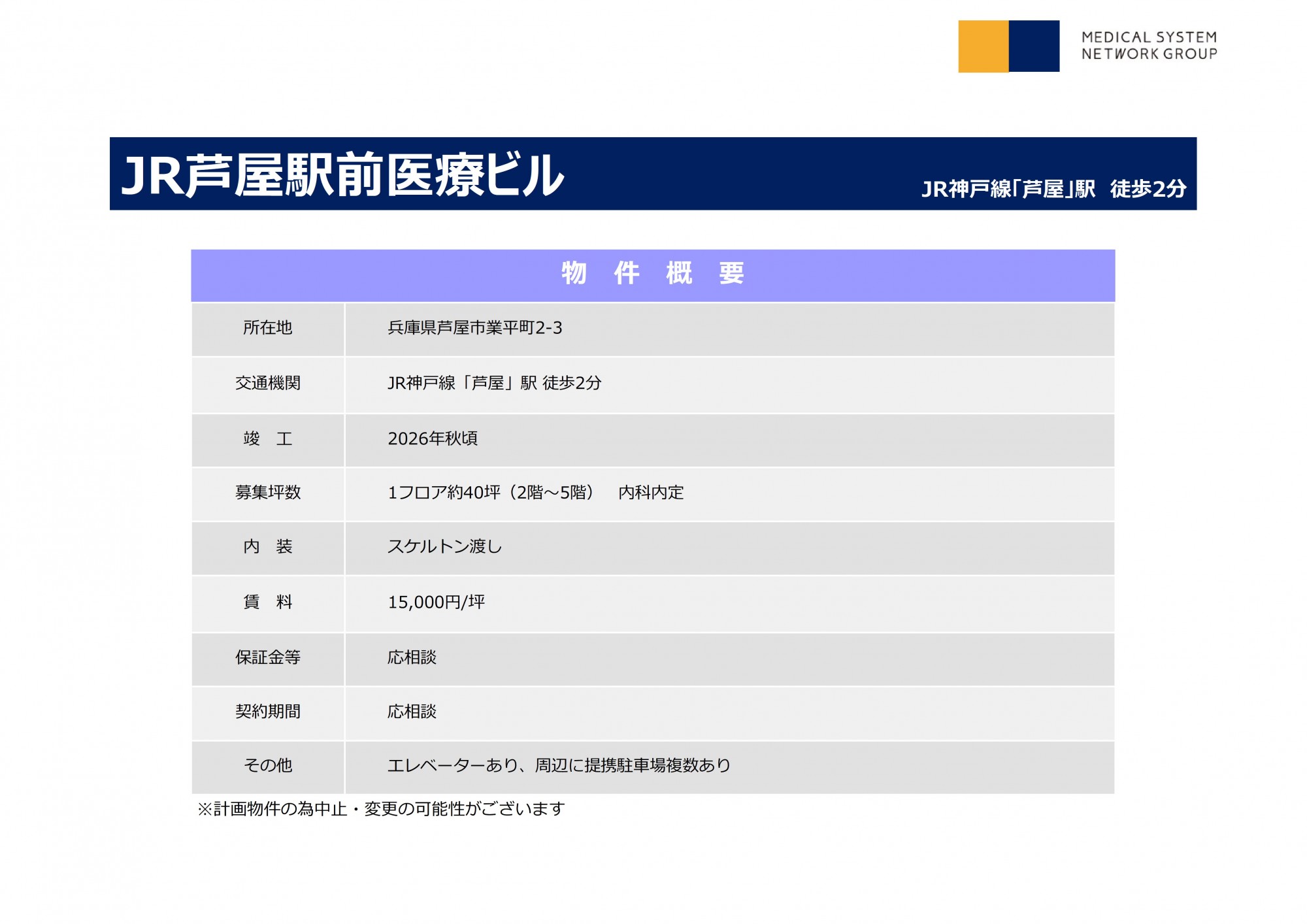Click the orange square in the logo

(x=983, y=46)
